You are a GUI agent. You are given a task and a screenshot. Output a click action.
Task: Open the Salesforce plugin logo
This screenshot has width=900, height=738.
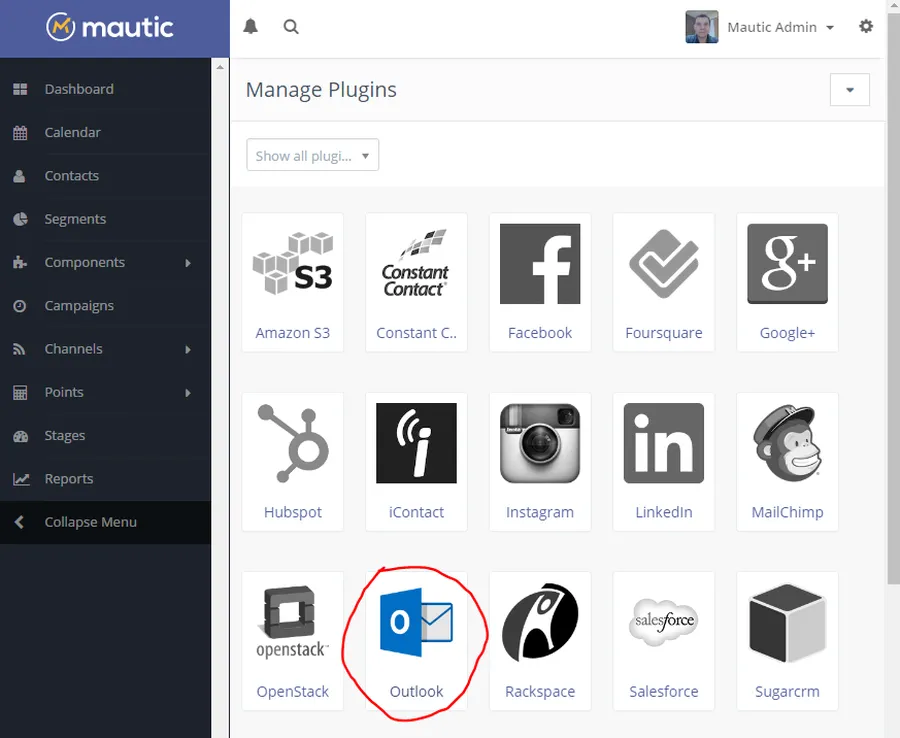(664, 622)
